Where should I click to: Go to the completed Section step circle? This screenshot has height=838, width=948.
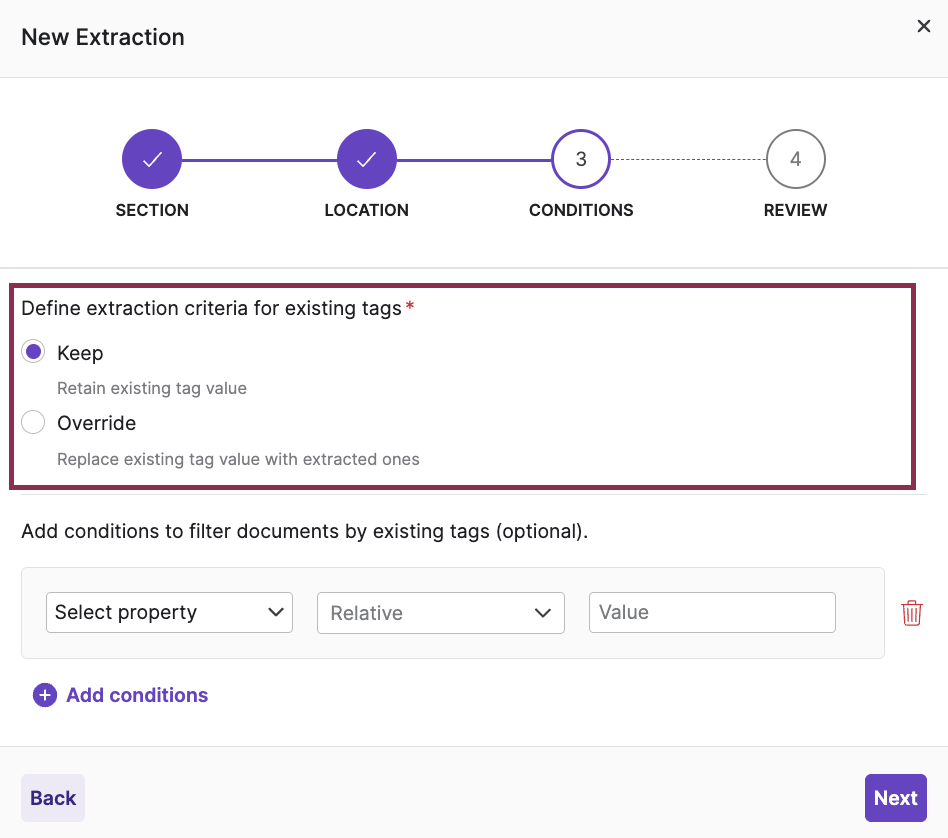[x=152, y=159]
